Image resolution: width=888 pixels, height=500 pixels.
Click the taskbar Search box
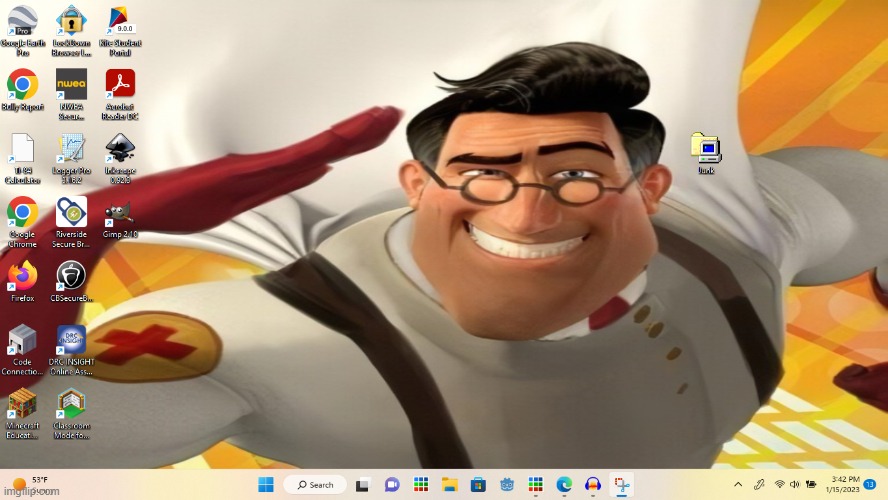pos(315,485)
